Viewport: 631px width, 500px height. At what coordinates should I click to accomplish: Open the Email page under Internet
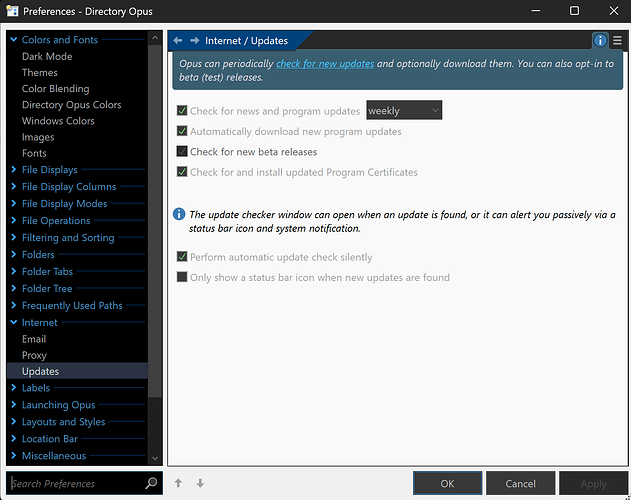pos(34,339)
